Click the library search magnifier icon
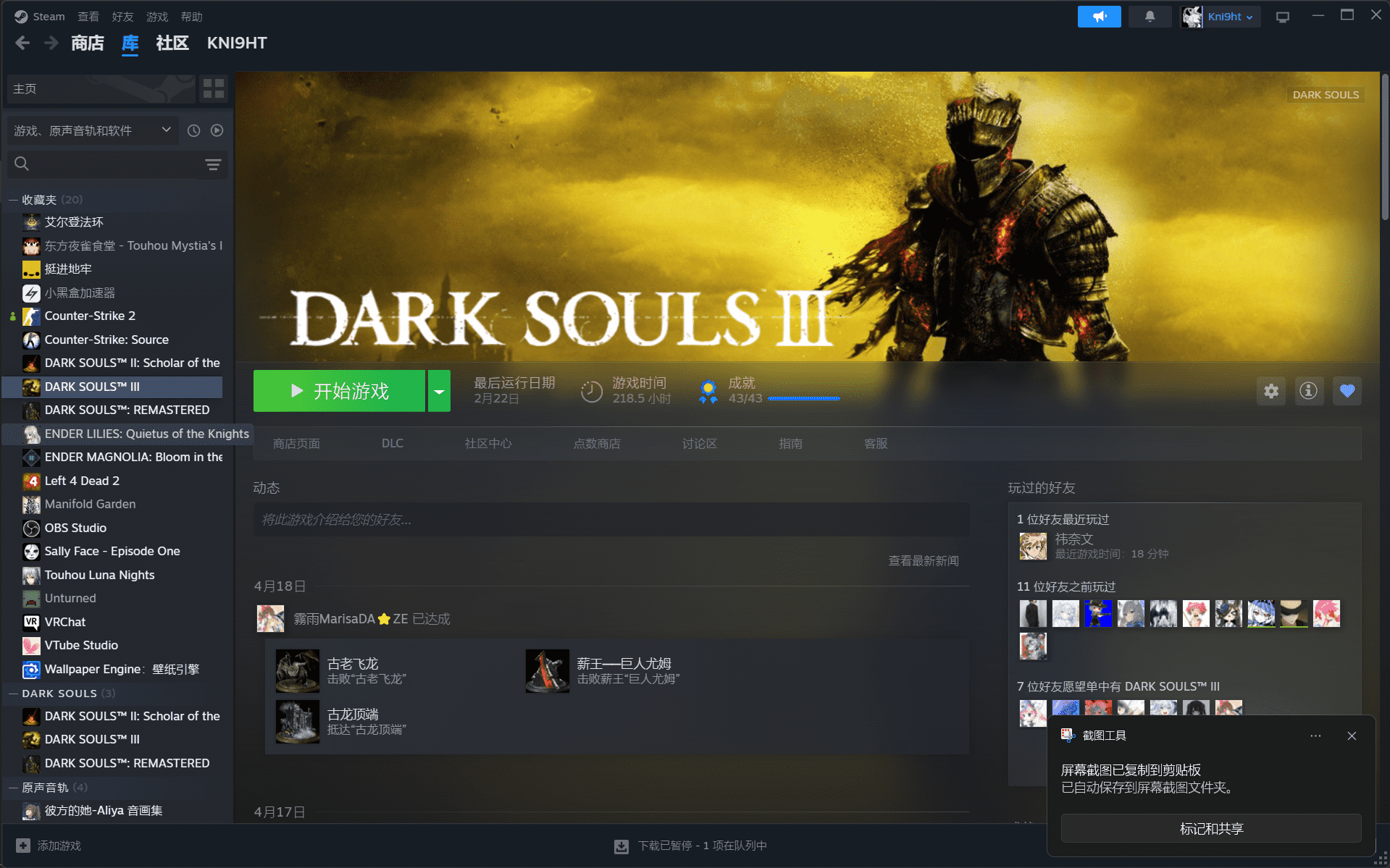1390x868 pixels. [x=22, y=164]
